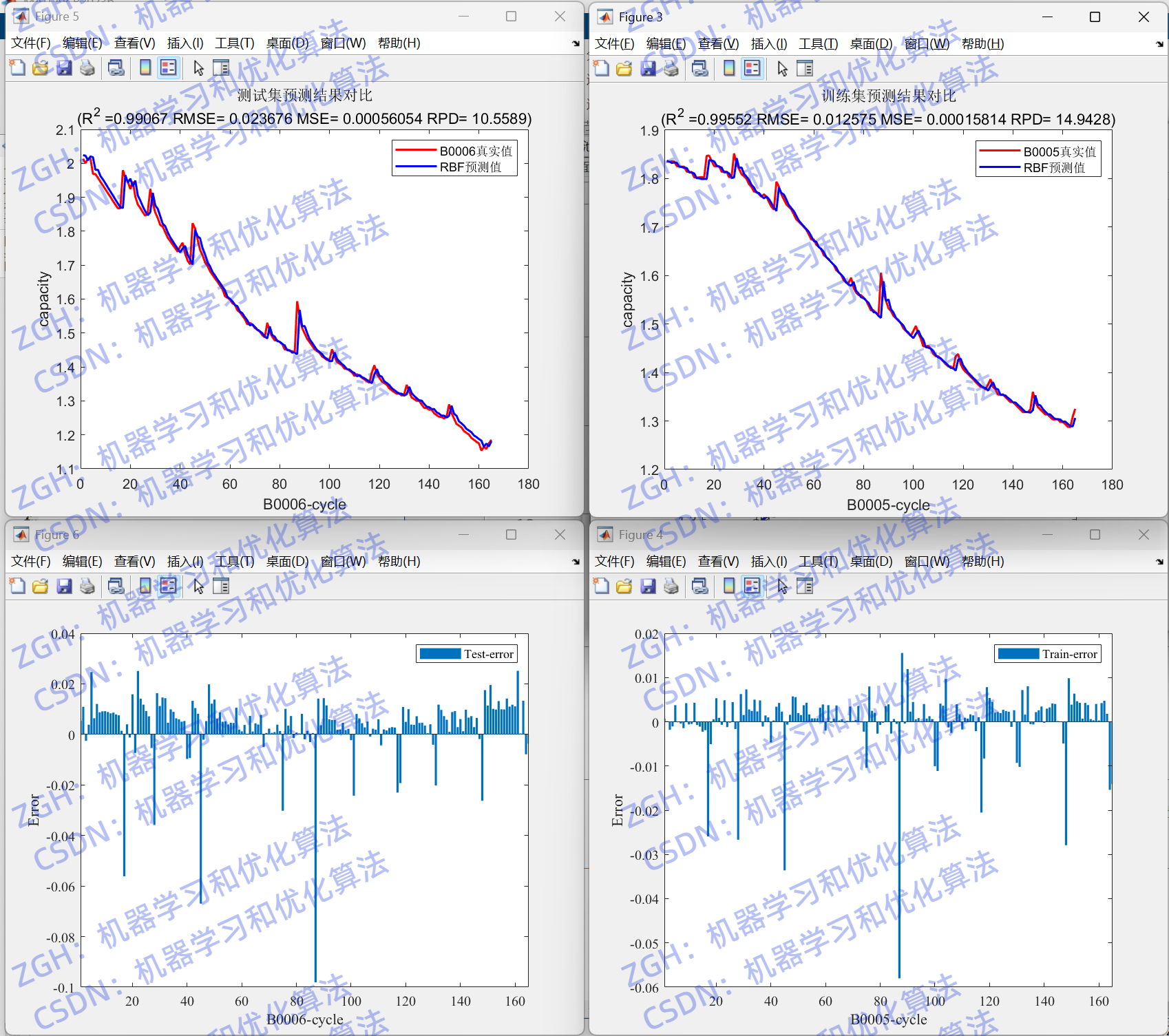This screenshot has width=1169, height=1036.
Task: Open 文件(F) menu in Figure 5
Action: 31,43
